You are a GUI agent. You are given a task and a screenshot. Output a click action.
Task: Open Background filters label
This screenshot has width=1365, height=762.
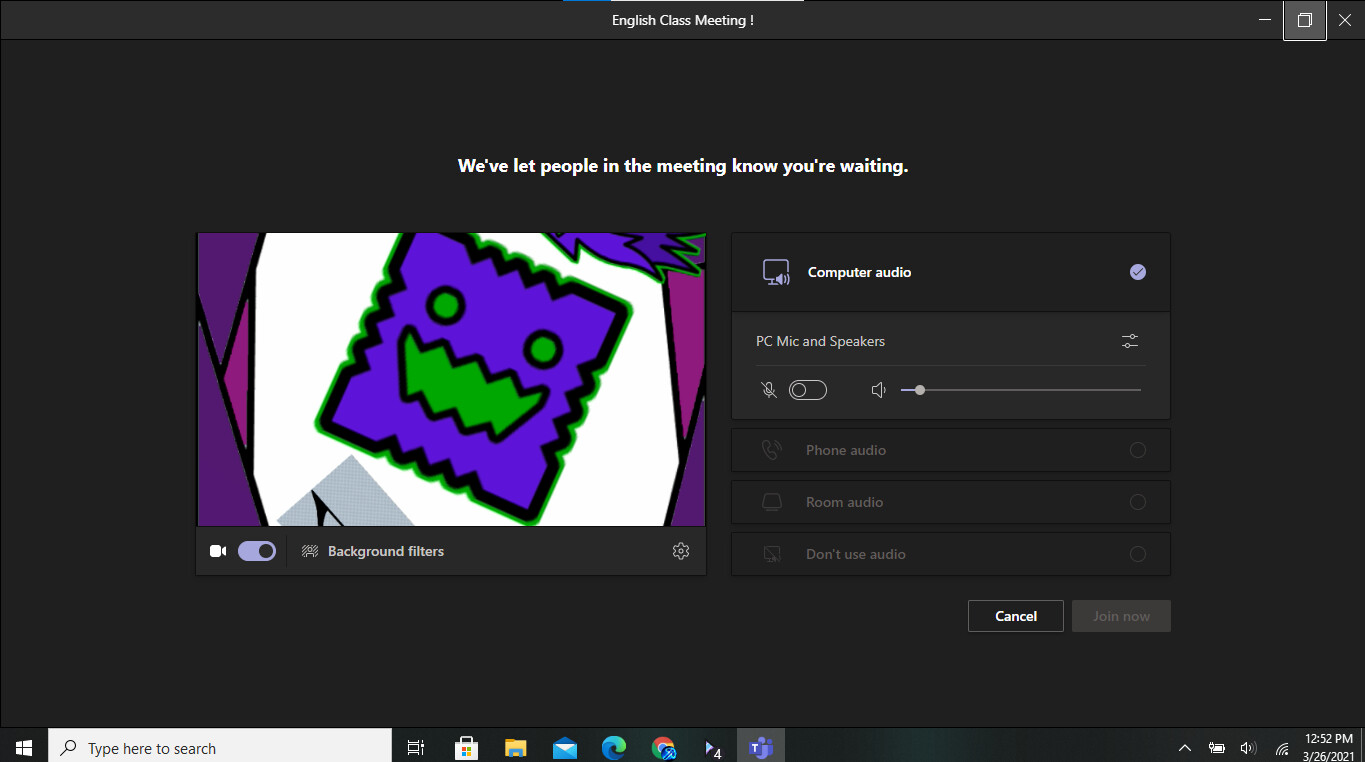pyautogui.click(x=386, y=551)
